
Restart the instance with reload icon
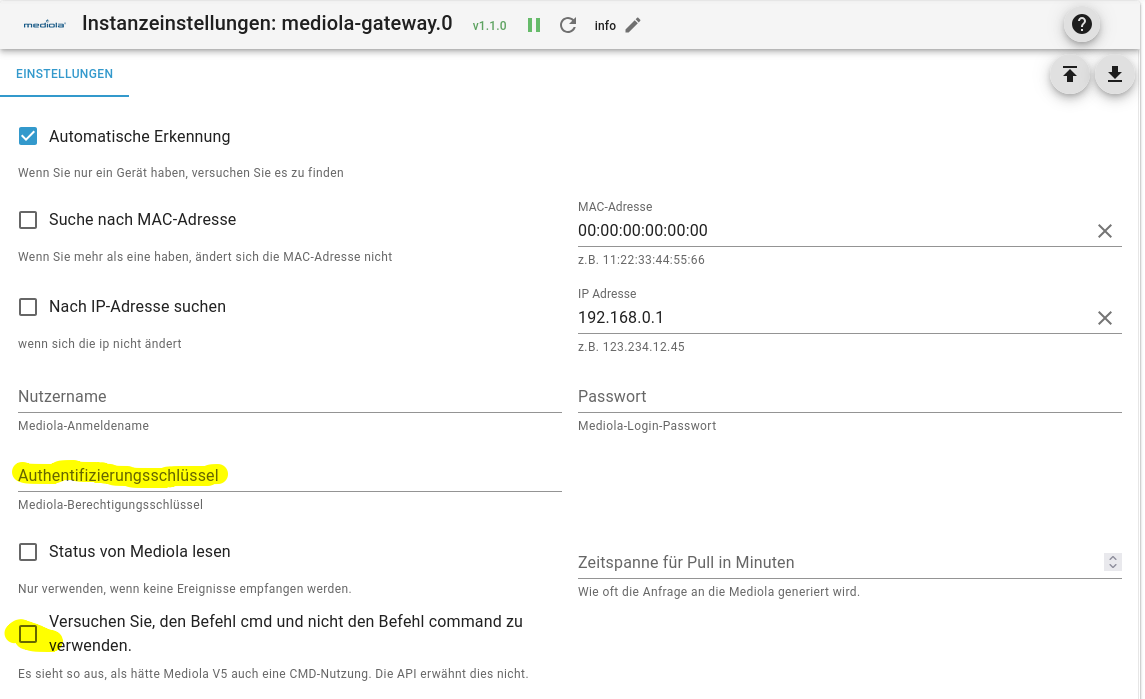tap(568, 26)
